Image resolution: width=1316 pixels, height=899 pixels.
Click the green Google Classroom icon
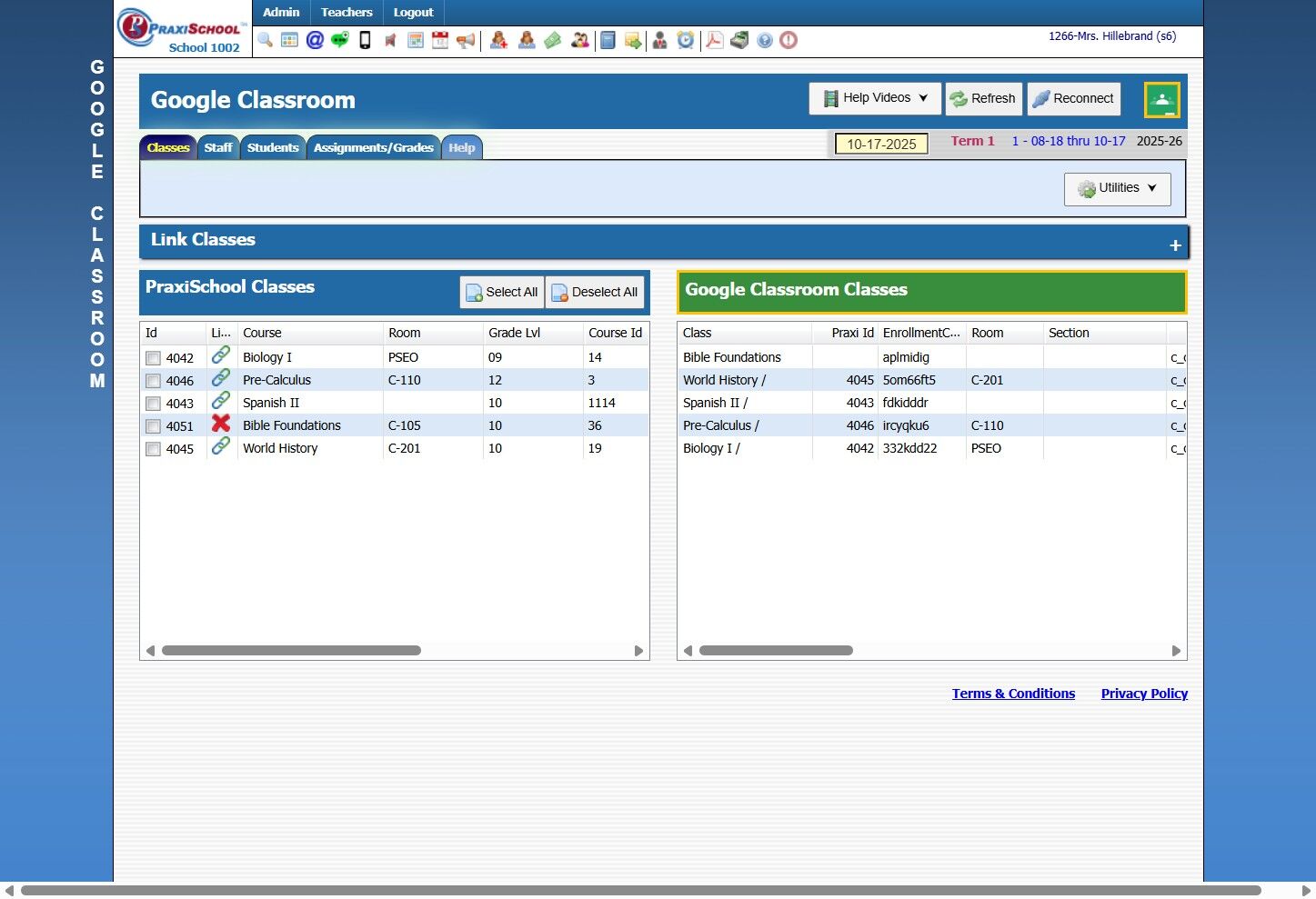click(1161, 100)
